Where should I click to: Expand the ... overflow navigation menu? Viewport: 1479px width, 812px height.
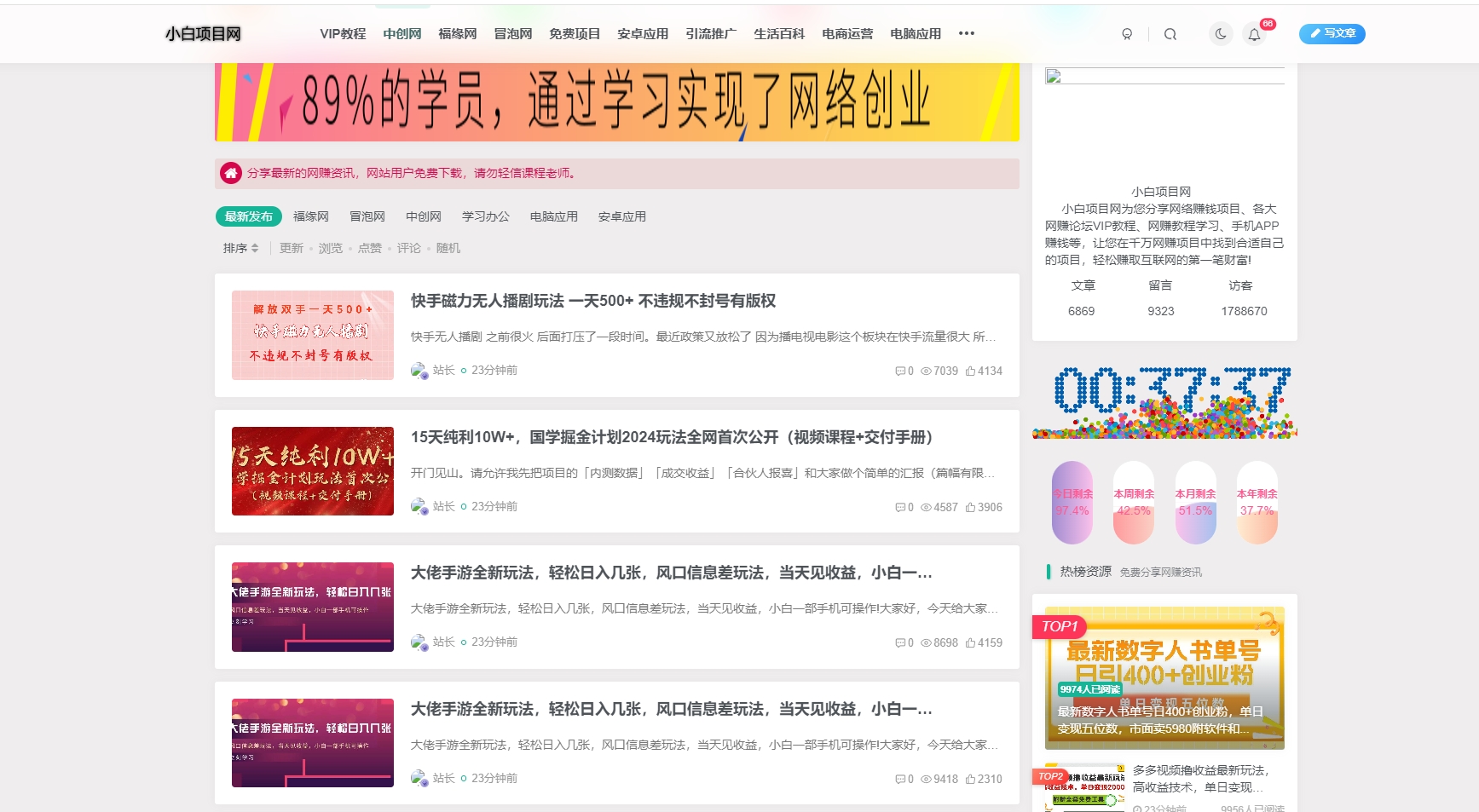click(x=967, y=34)
